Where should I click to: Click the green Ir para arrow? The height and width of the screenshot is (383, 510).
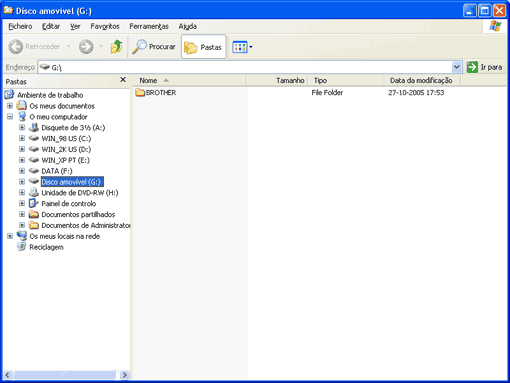[x=472, y=67]
